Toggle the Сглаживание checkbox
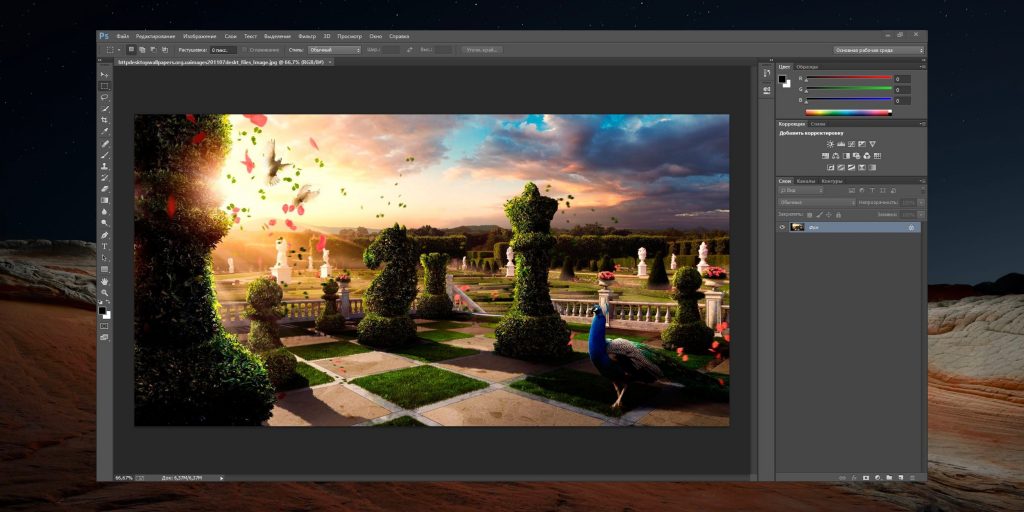Viewport: 1024px width, 512px height. 246,49
